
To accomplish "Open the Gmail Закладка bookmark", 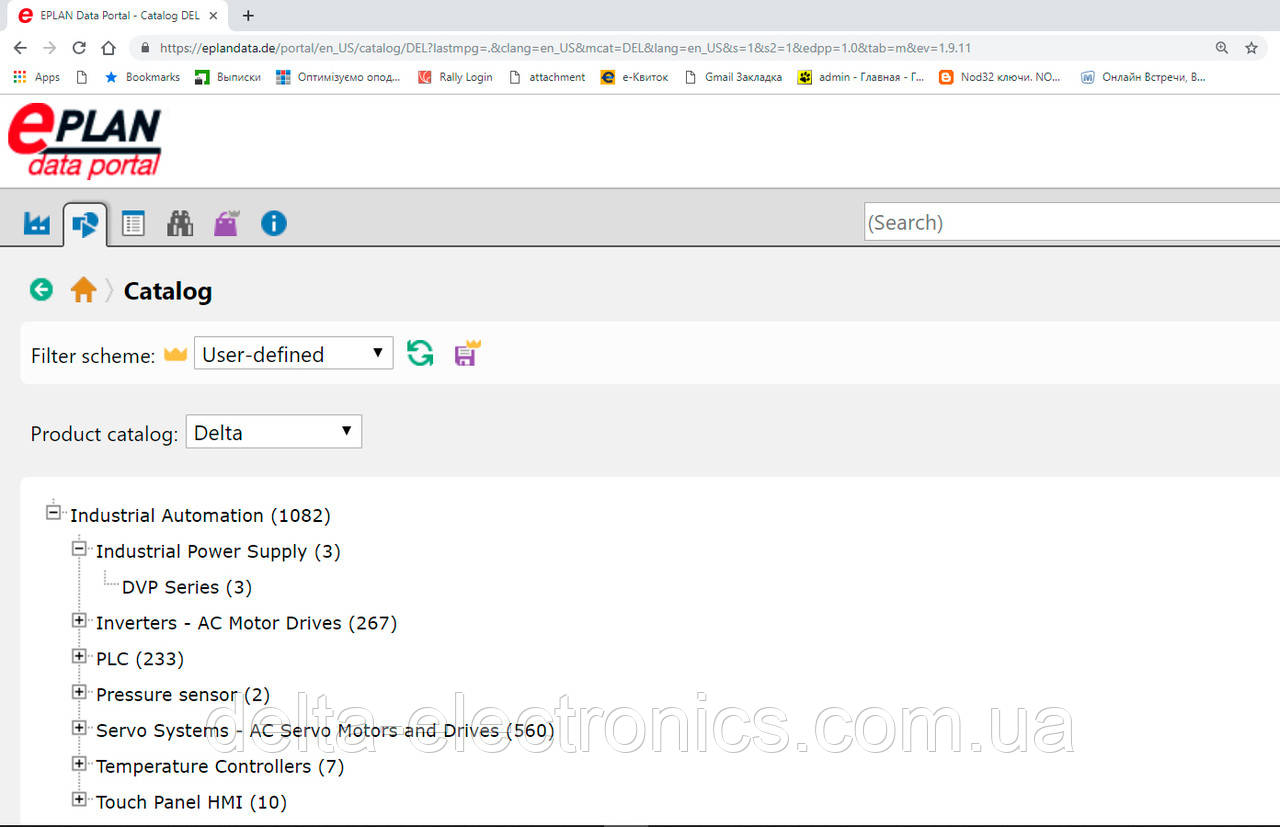I will [733, 77].
